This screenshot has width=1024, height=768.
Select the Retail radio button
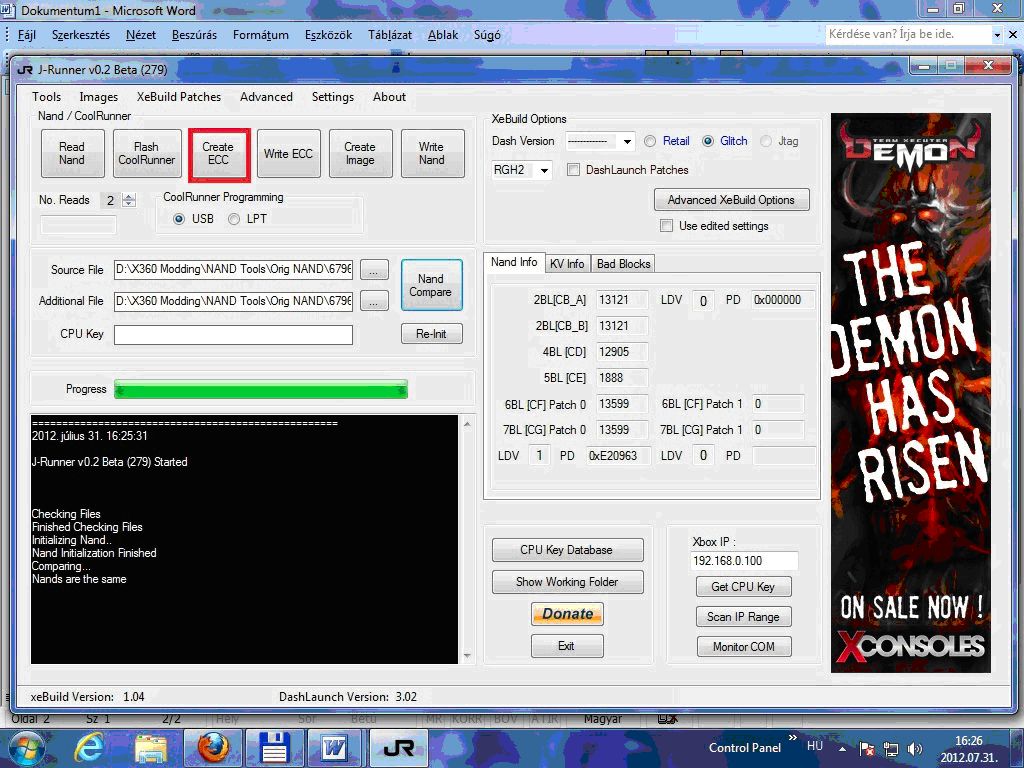pos(650,141)
